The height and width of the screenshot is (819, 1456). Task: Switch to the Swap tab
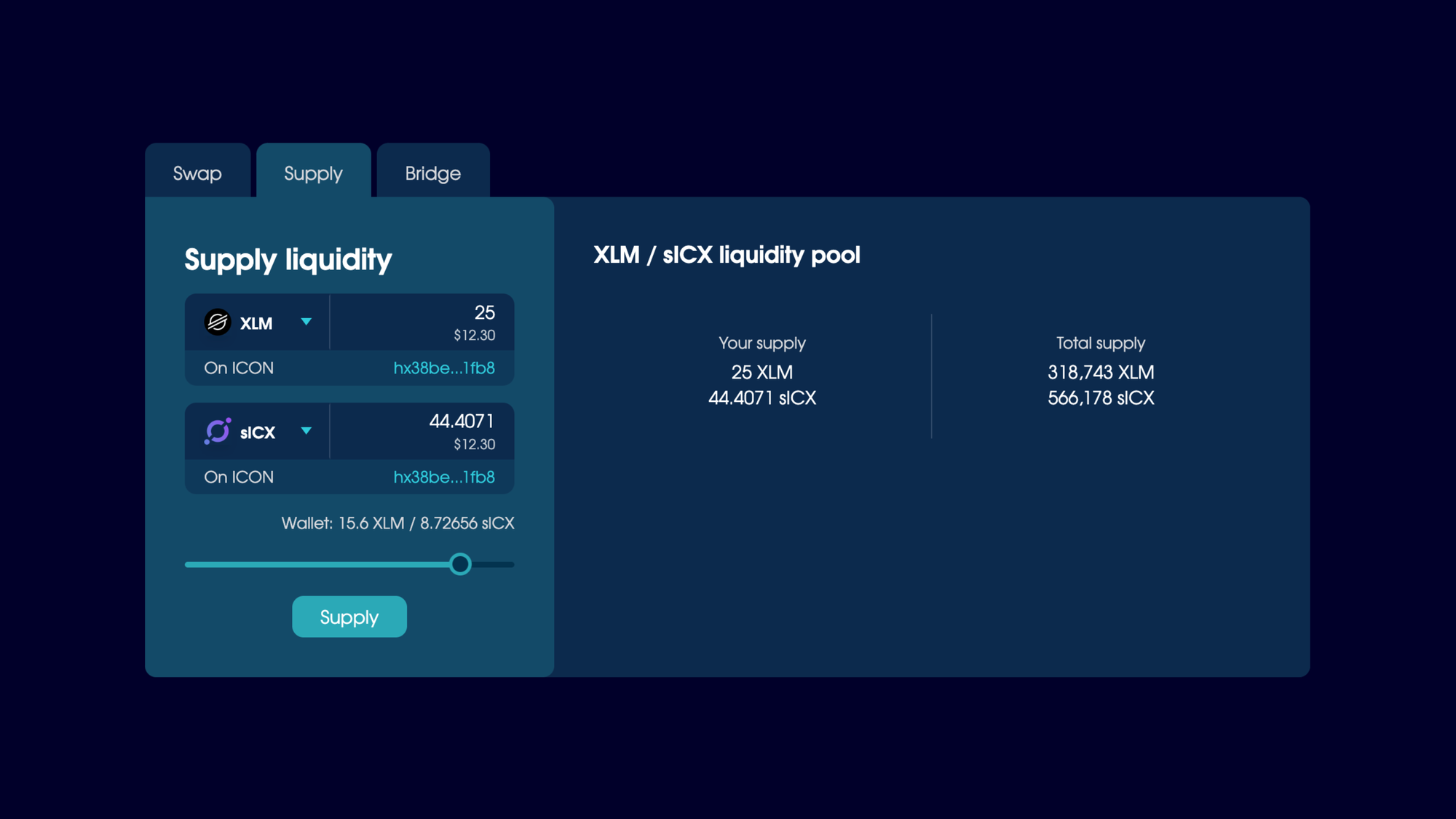pos(197,173)
